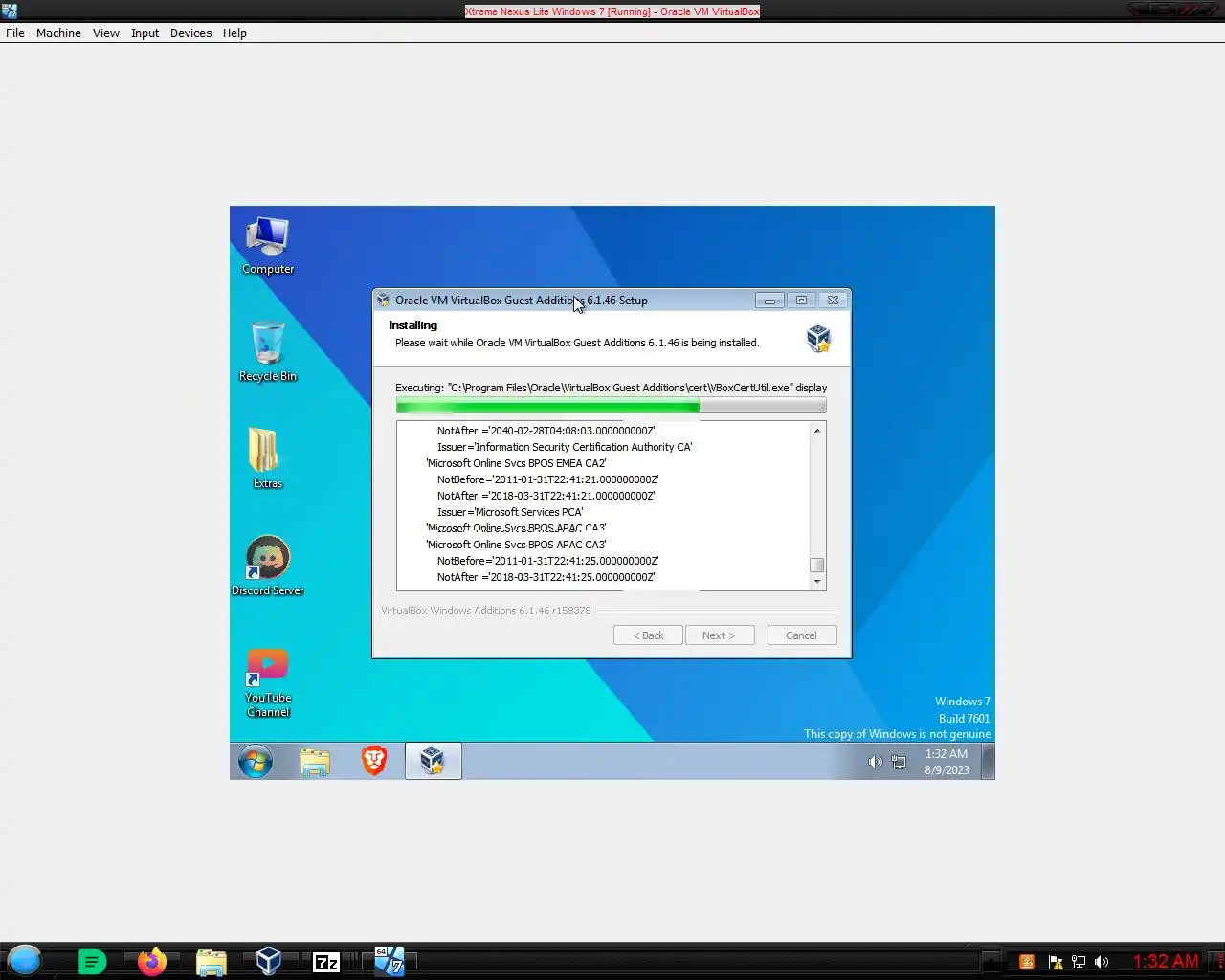
Task: Launch Firefox from host taskbar
Action: [x=151, y=961]
